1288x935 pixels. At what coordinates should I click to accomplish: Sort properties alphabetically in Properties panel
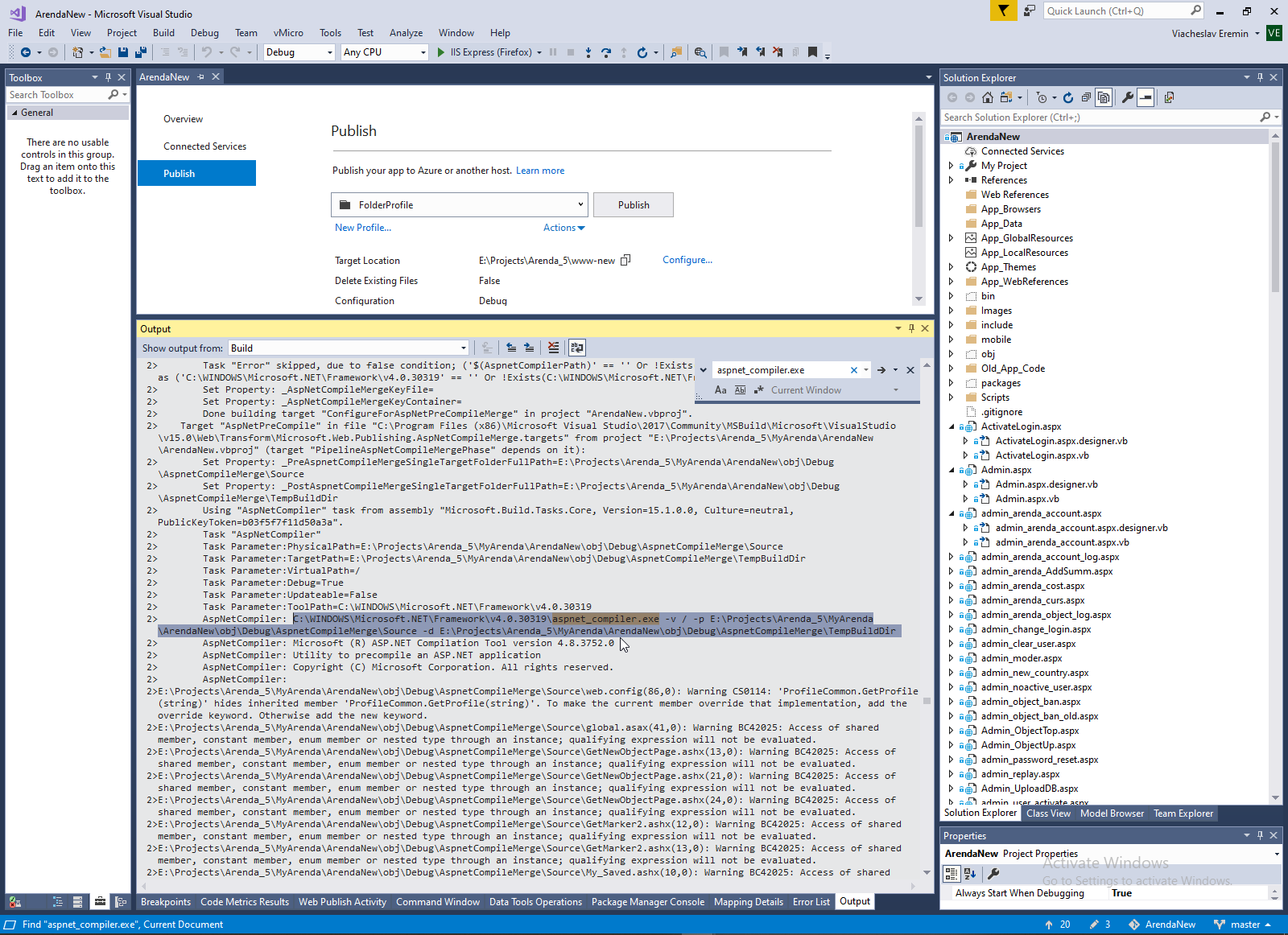coord(970,873)
